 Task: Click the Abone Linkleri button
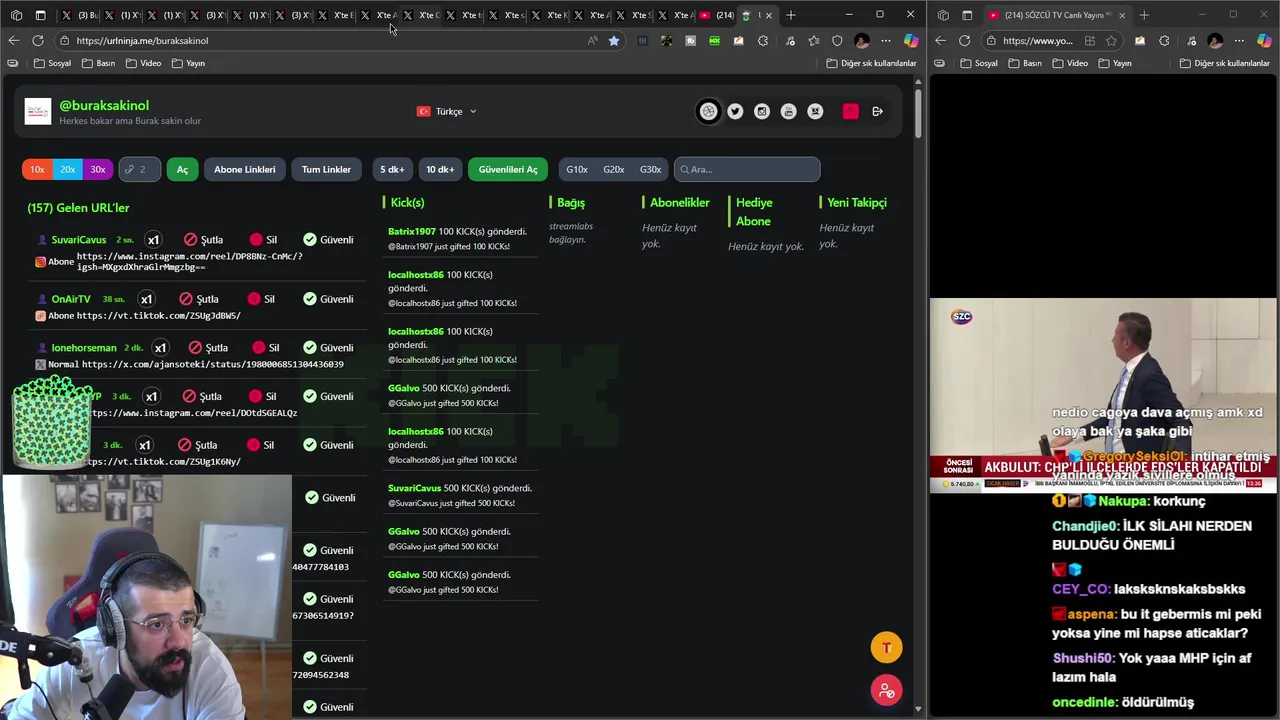244,169
